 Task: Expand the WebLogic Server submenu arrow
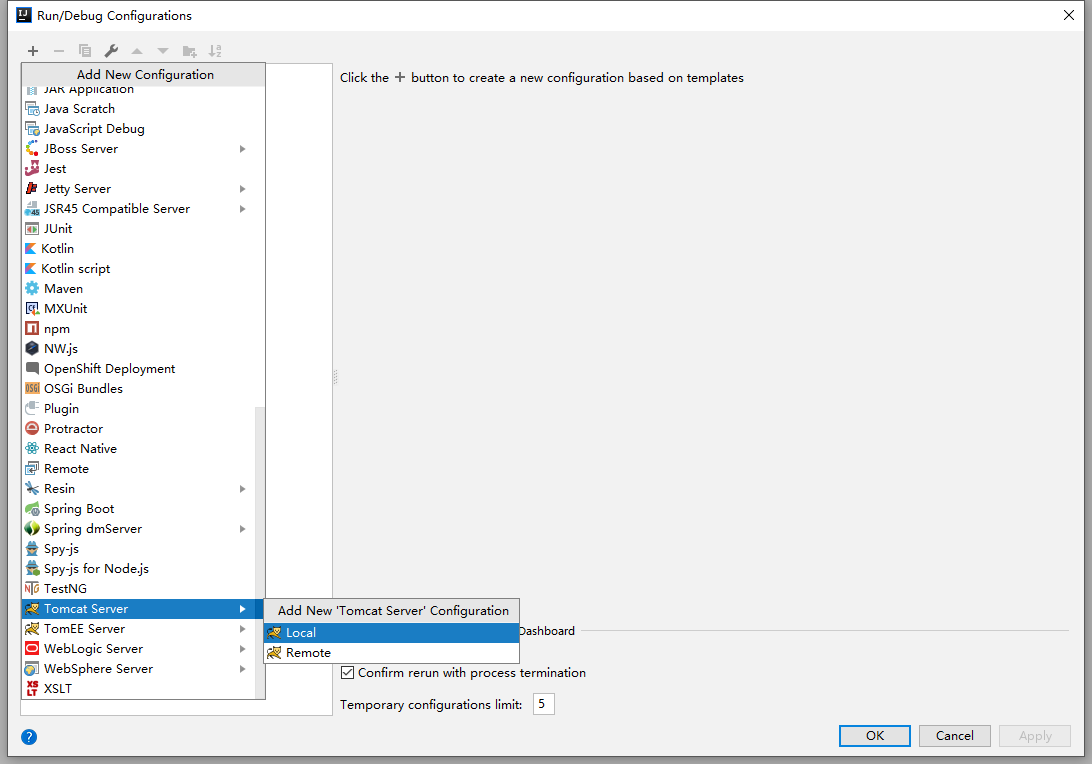(242, 648)
